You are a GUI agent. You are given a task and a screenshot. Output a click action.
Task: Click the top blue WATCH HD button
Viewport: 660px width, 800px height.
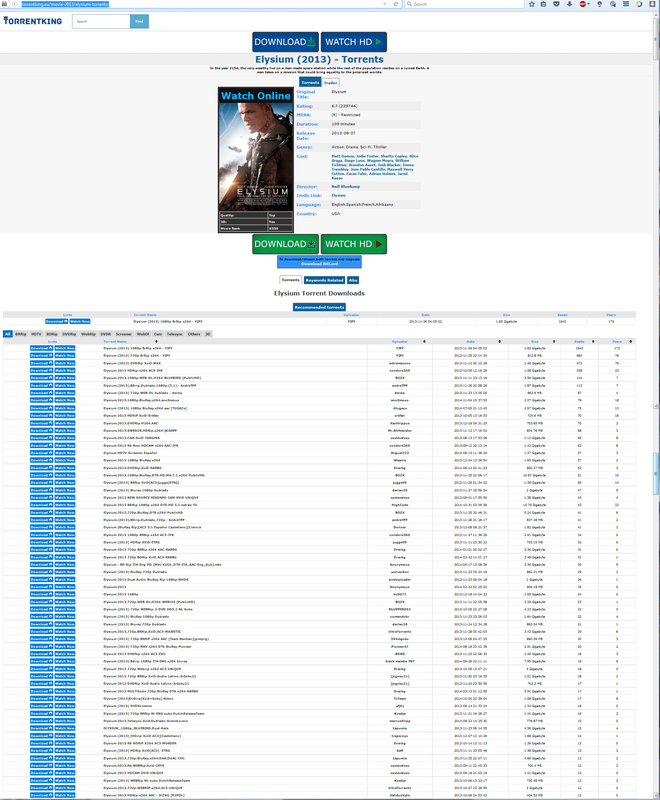click(x=353, y=42)
